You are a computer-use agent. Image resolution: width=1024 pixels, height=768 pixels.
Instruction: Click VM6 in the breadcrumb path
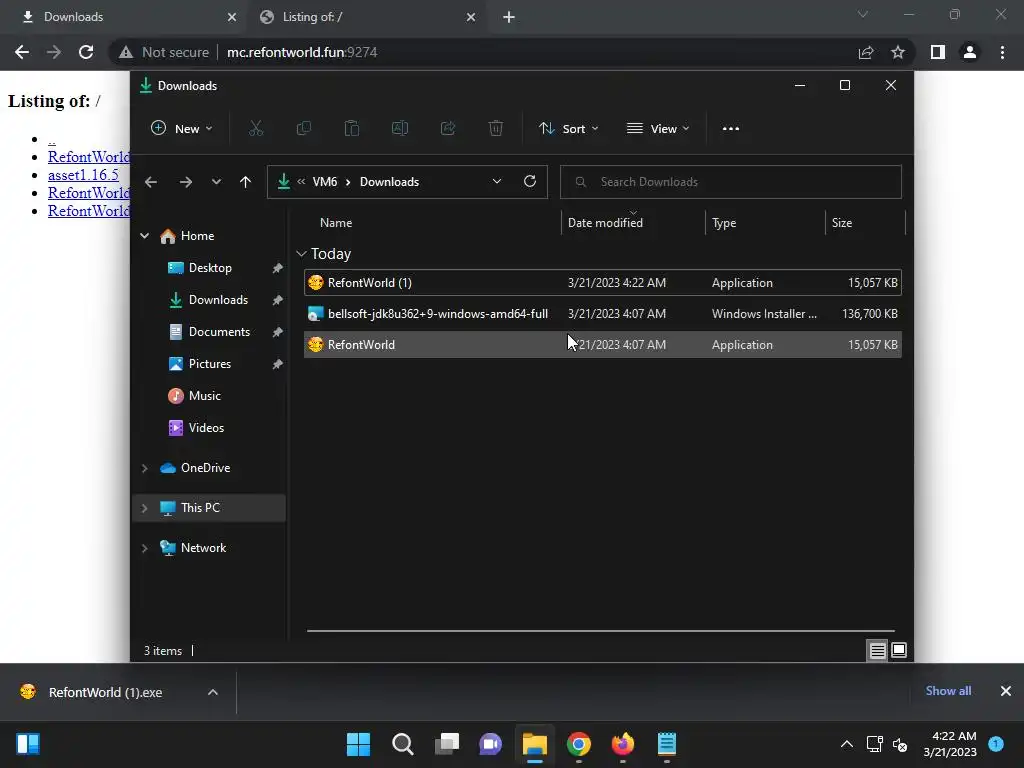coord(325,182)
